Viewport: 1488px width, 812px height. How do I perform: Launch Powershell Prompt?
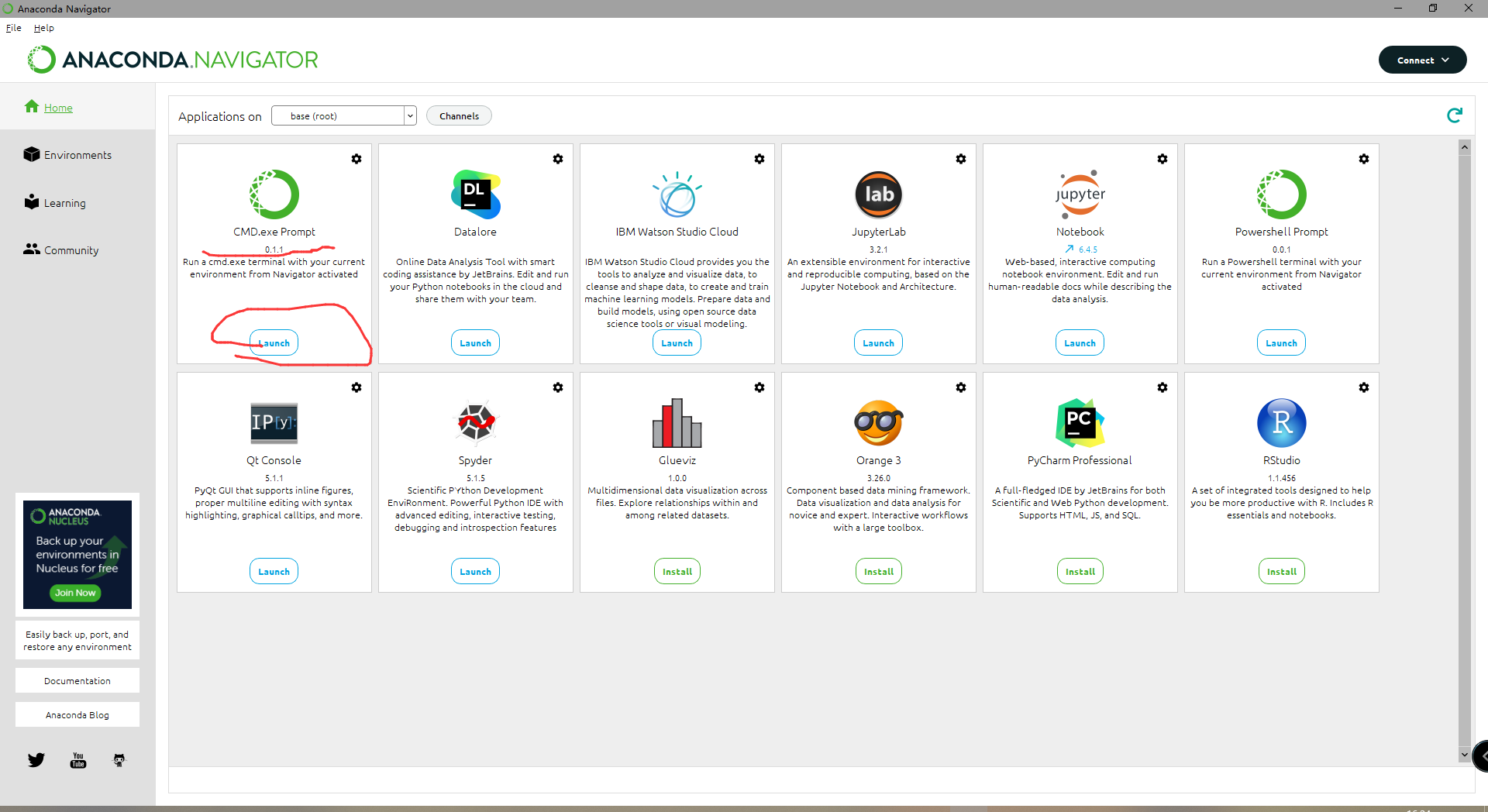[1282, 342]
